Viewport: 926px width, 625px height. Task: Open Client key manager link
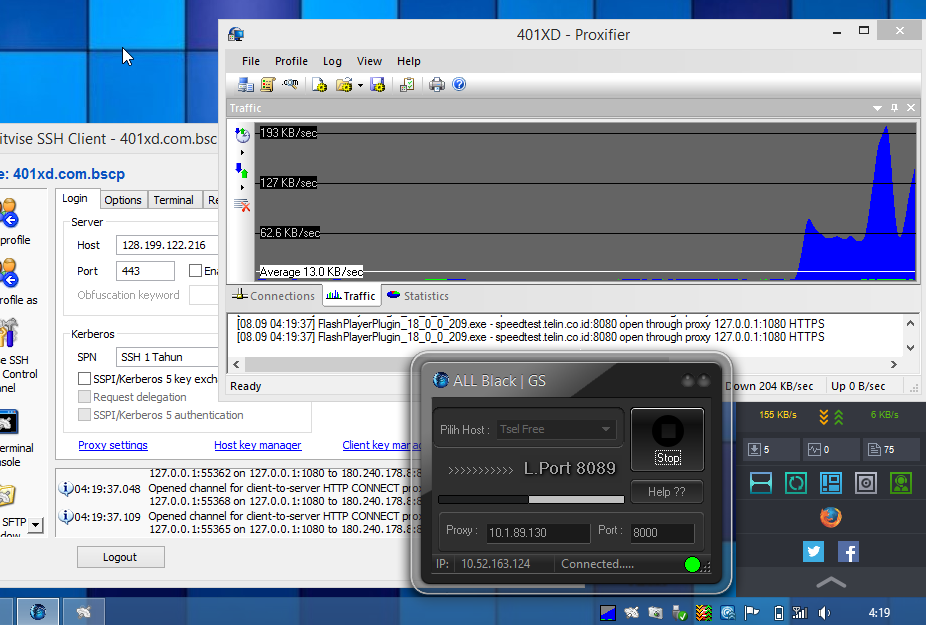click(382, 445)
